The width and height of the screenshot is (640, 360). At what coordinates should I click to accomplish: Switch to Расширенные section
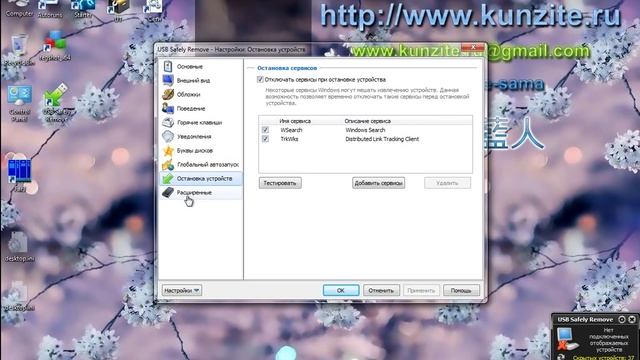tap(194, 192)
